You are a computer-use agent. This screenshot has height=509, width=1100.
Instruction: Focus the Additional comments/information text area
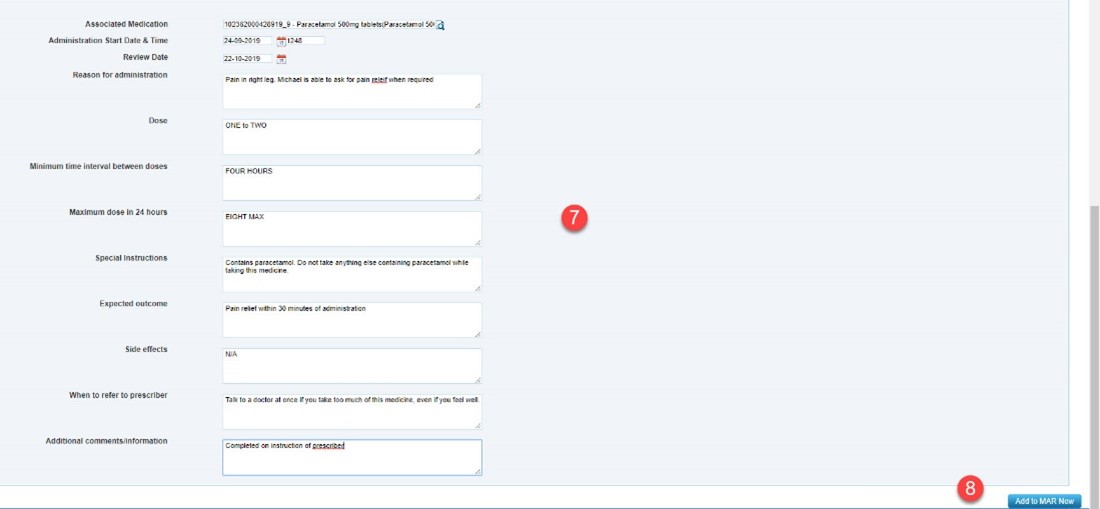(351, 457)
